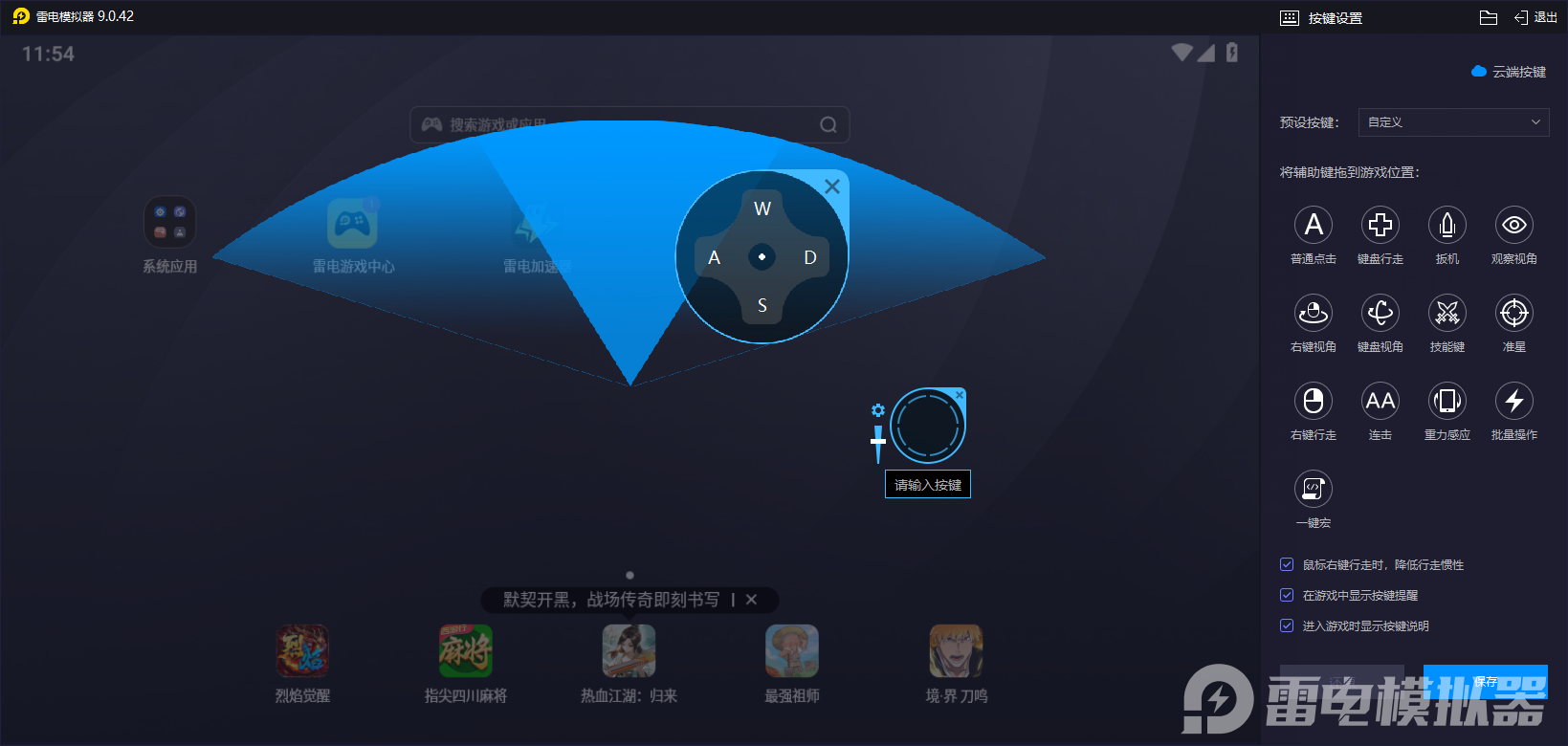Click the S key on the D-pad
Viewport: 1568px width, 746px height.
[x=762, y=305]
